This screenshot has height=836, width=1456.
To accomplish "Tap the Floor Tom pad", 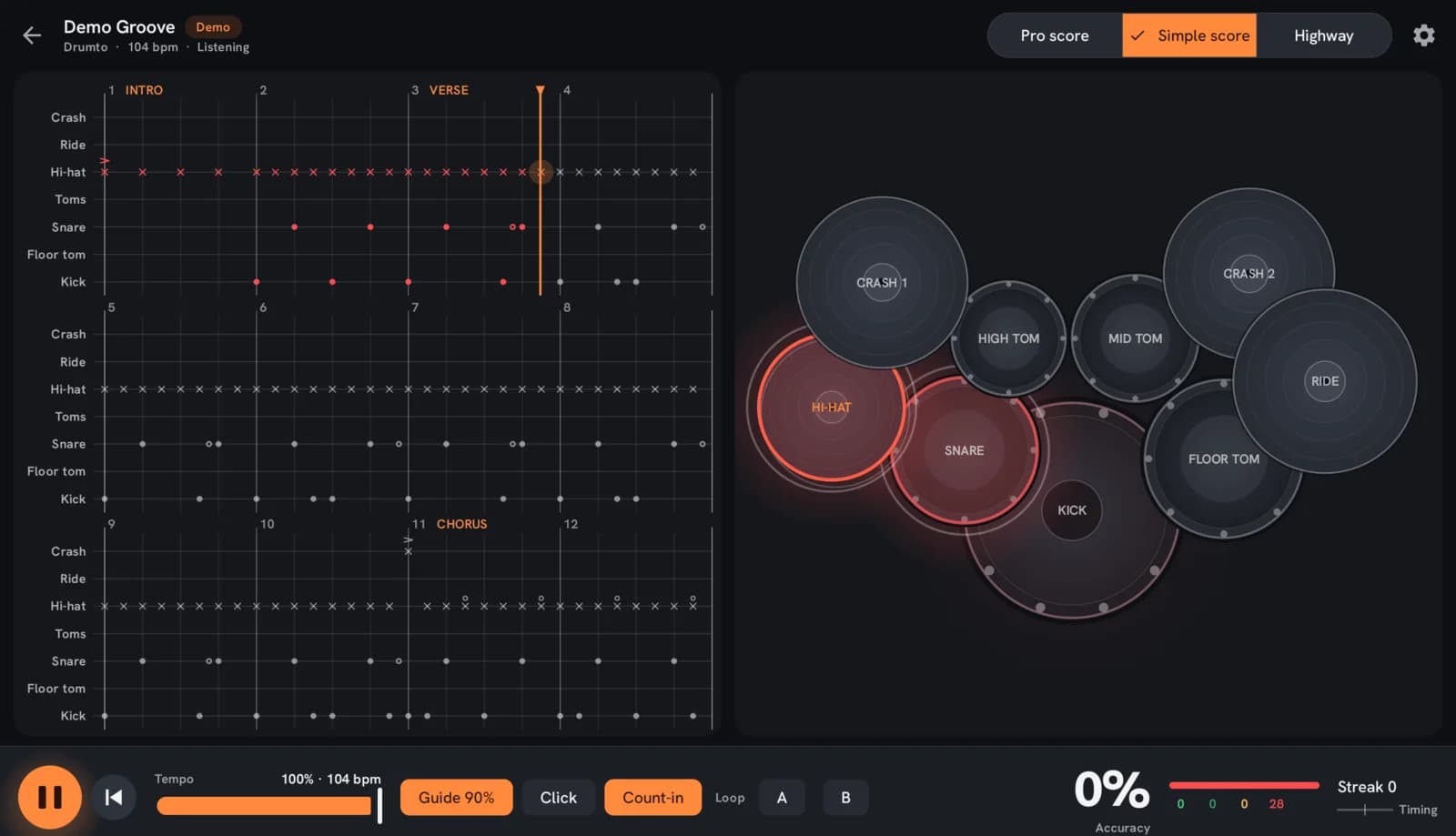I will tap(1223, 458).
